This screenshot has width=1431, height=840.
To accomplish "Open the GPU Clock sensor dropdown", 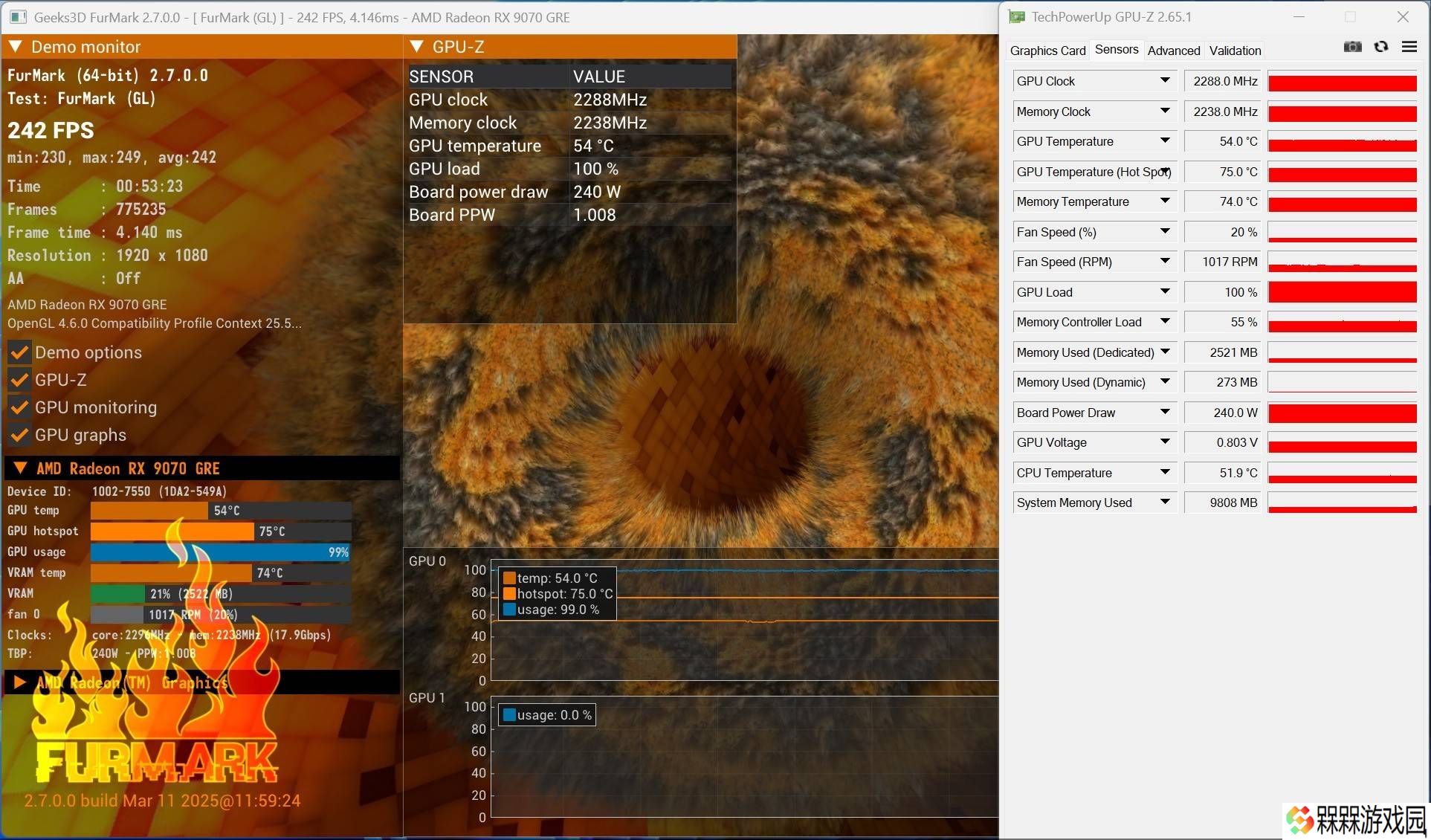I will pyautogui.click(x=1165, y=81).
